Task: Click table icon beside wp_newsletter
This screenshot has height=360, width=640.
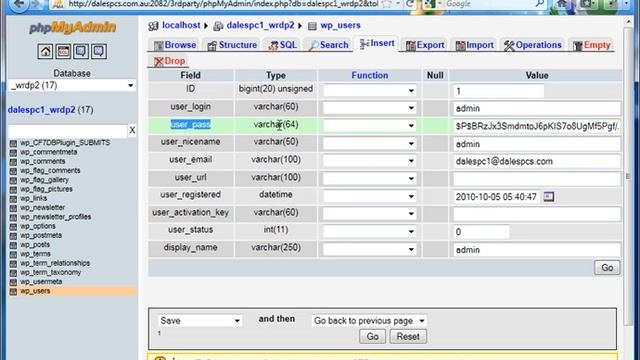Action: click(x=13, y=208)
